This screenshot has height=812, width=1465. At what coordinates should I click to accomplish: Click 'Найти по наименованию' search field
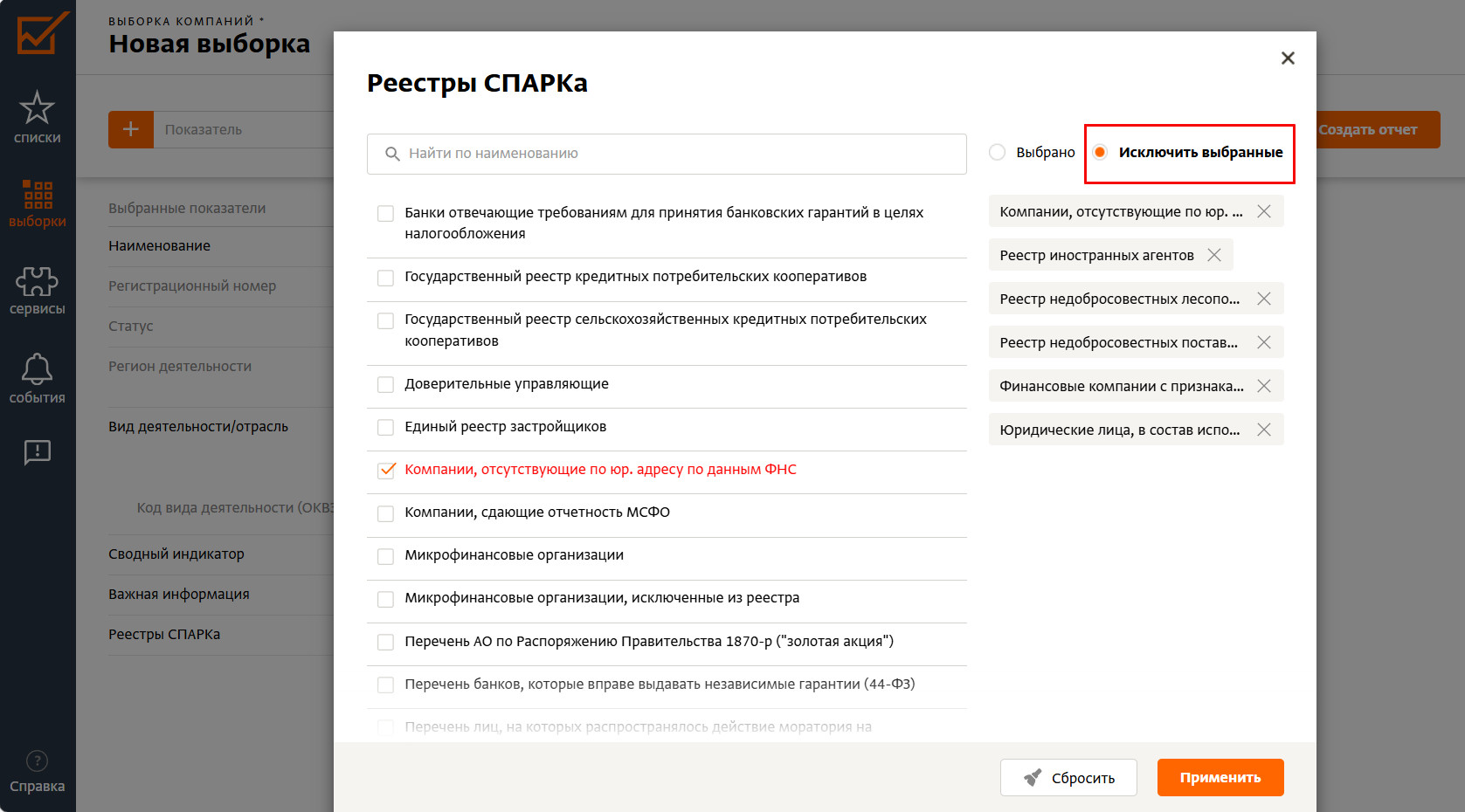coord(667,154)
